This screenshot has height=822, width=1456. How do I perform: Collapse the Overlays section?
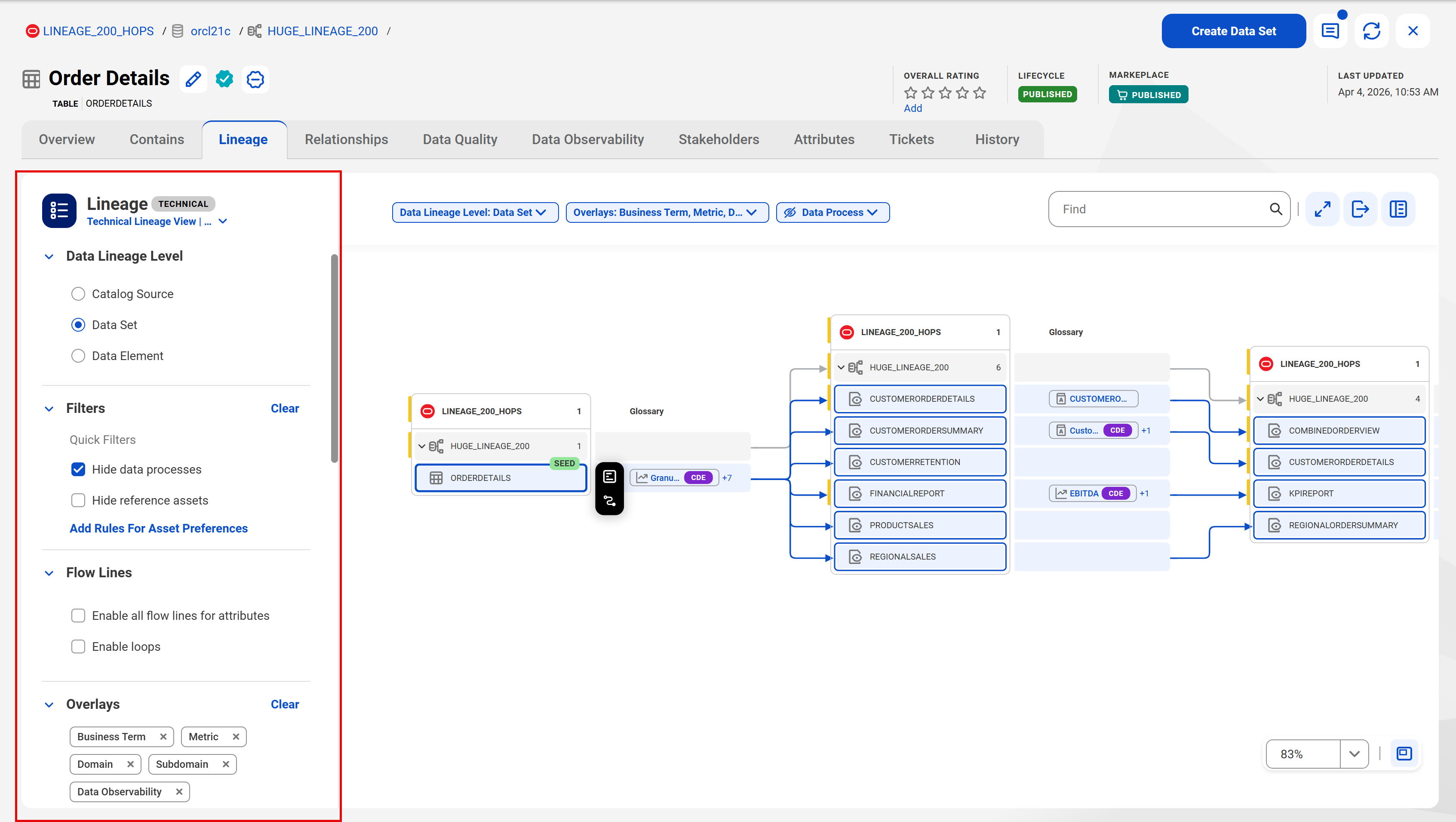(x=49, y=705)
